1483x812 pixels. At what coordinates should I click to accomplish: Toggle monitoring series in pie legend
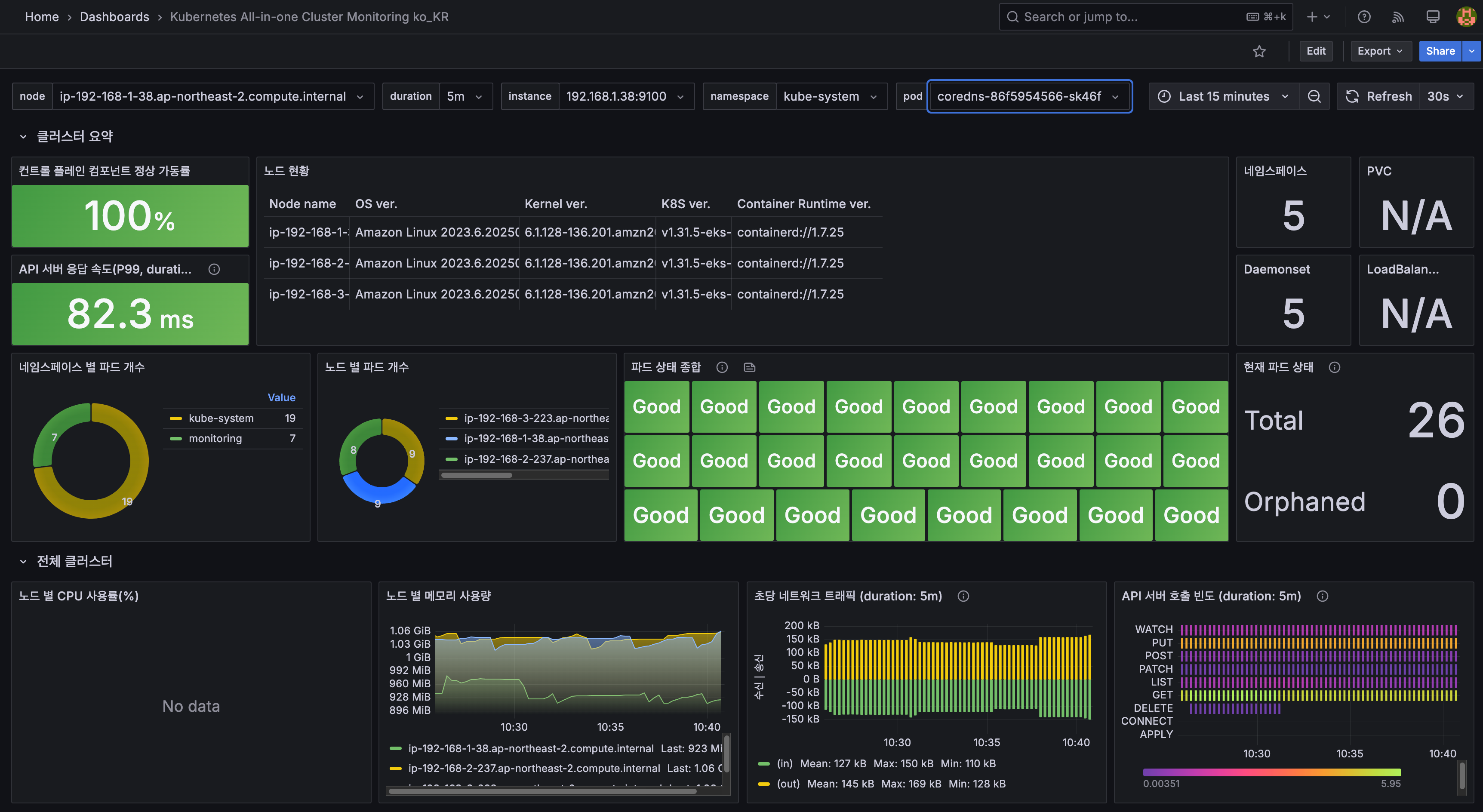(x=215, y=439)
